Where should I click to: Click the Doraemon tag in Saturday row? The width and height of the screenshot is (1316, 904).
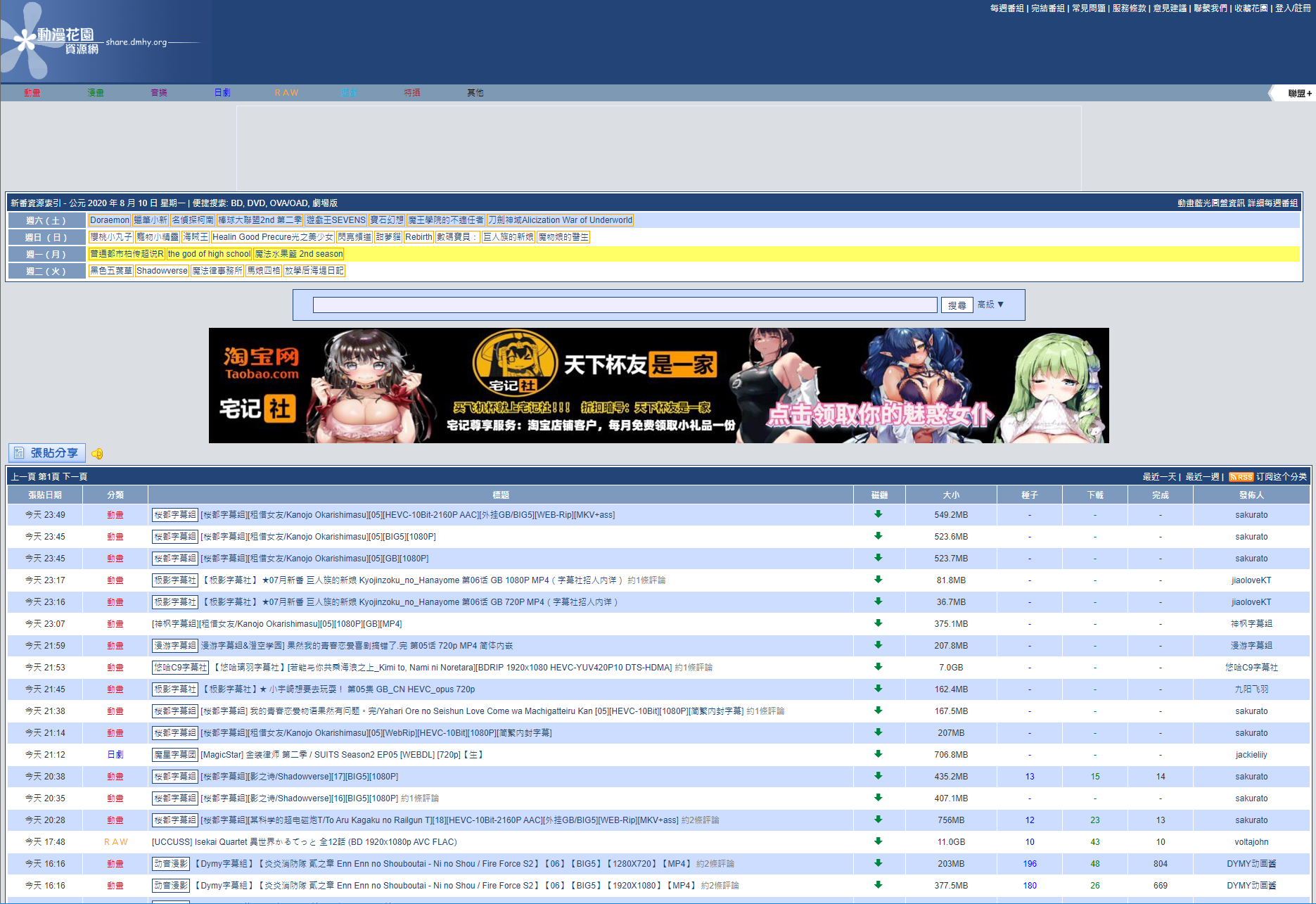pos(110,220)
